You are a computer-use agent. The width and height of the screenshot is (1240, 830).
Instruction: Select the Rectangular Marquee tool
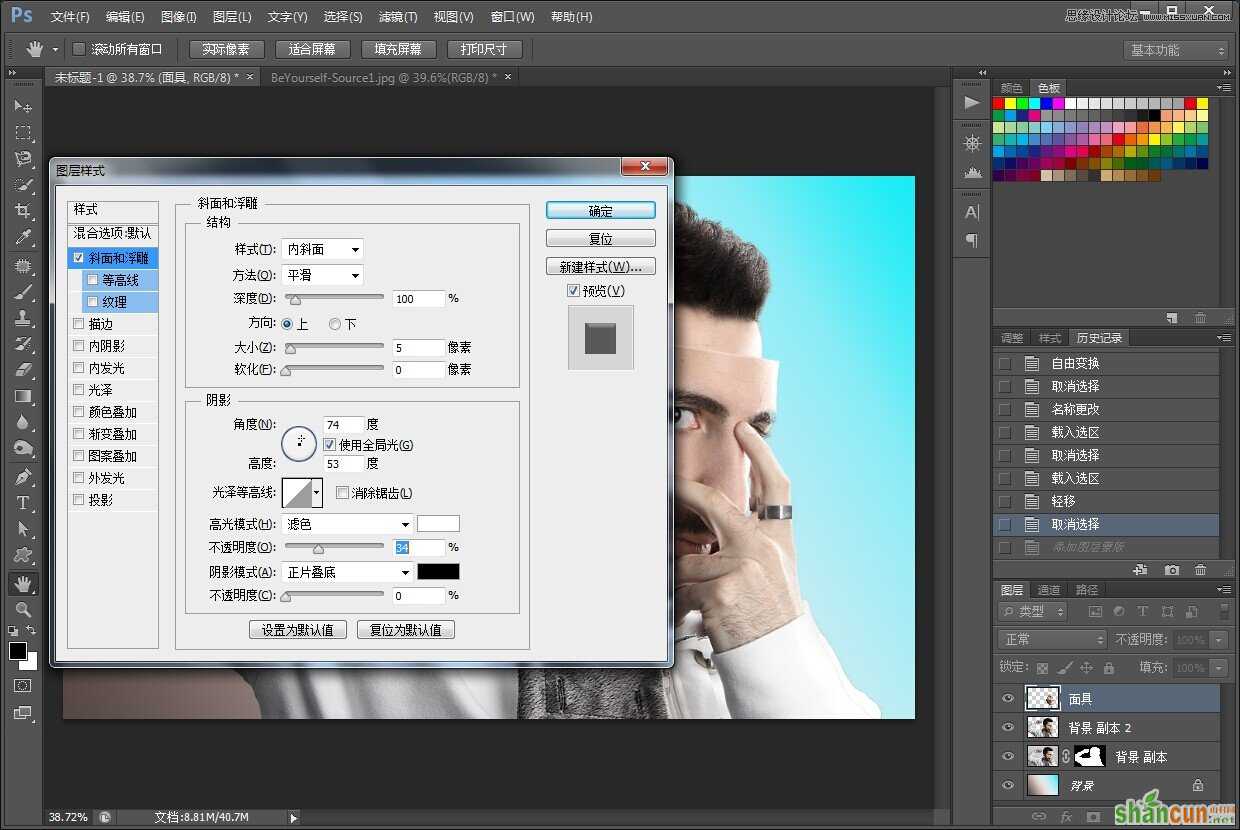tap(22, 132)
